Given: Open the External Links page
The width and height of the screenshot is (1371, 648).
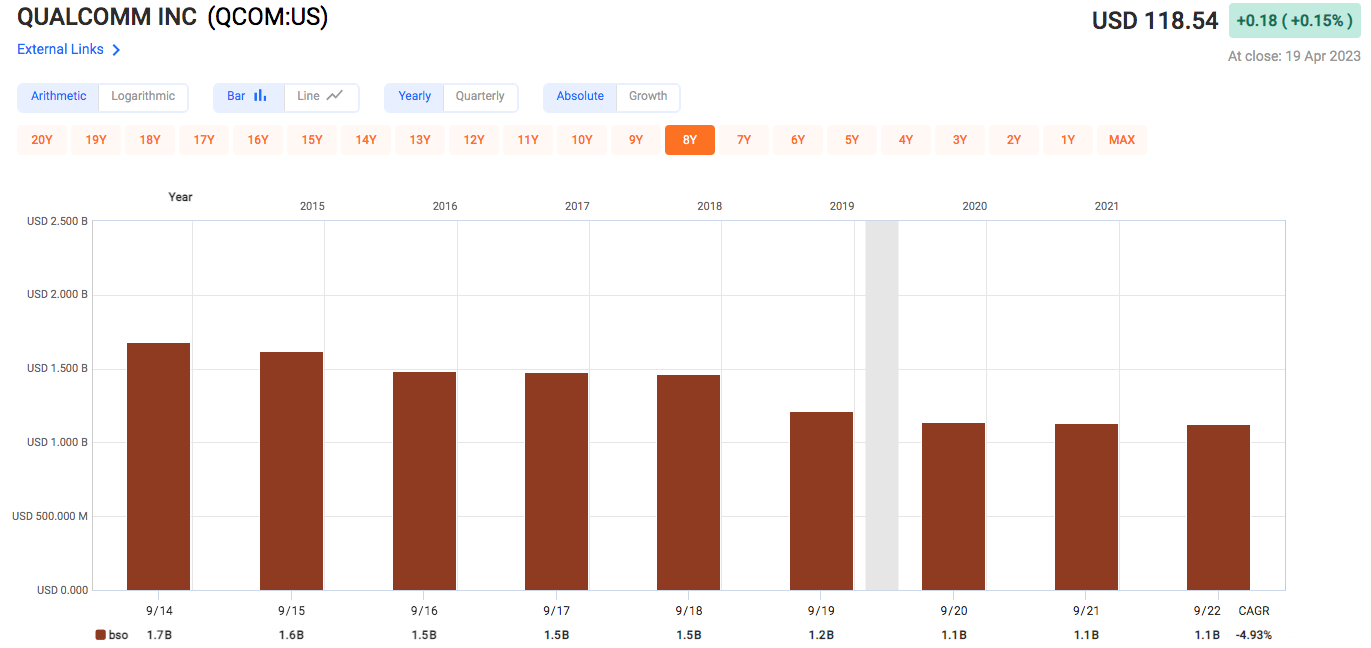Looking at the screenshot, I should [60, 49].
